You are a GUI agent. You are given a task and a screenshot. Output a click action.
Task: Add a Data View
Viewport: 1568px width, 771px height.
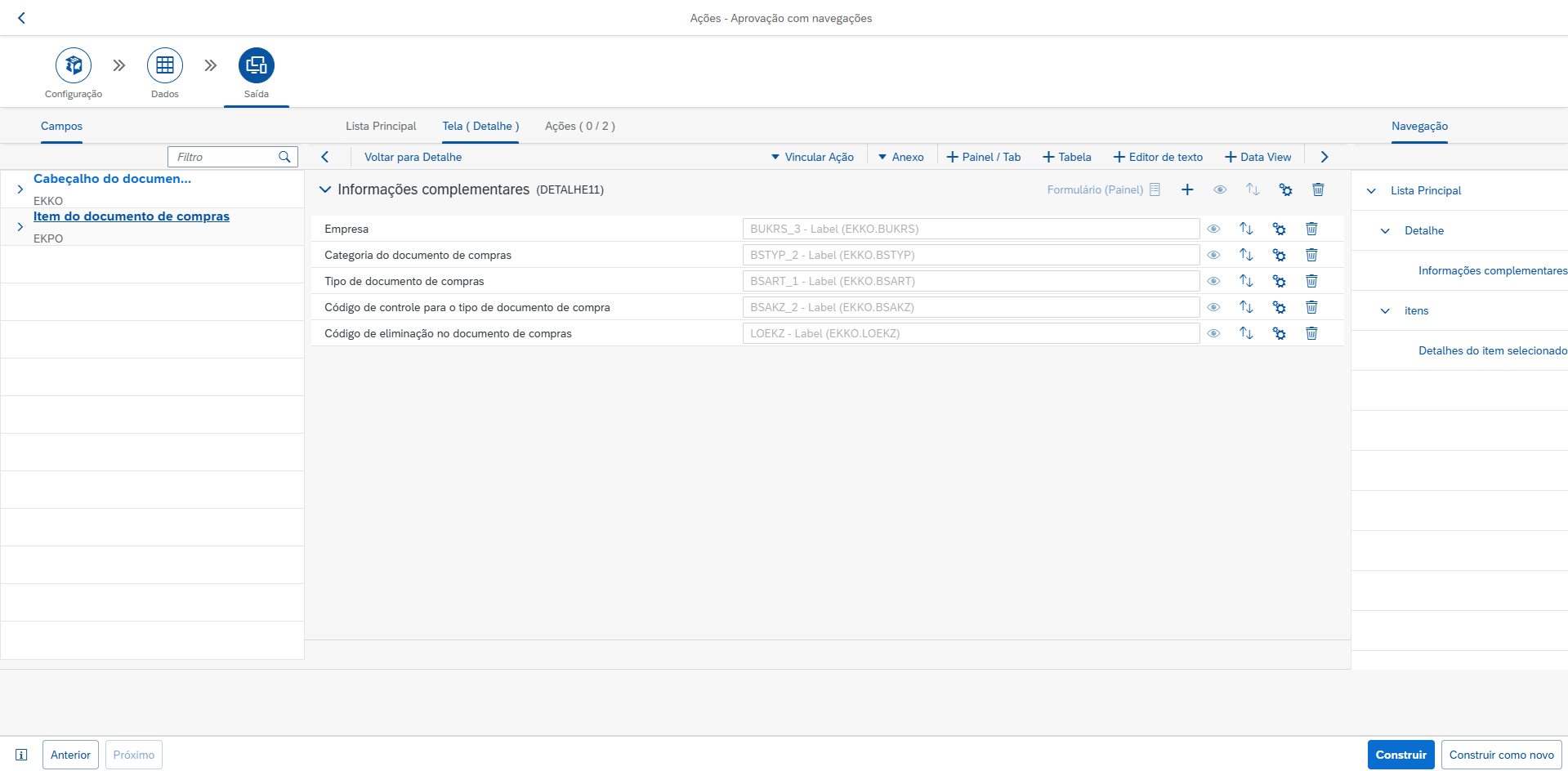pos(1258,157)
